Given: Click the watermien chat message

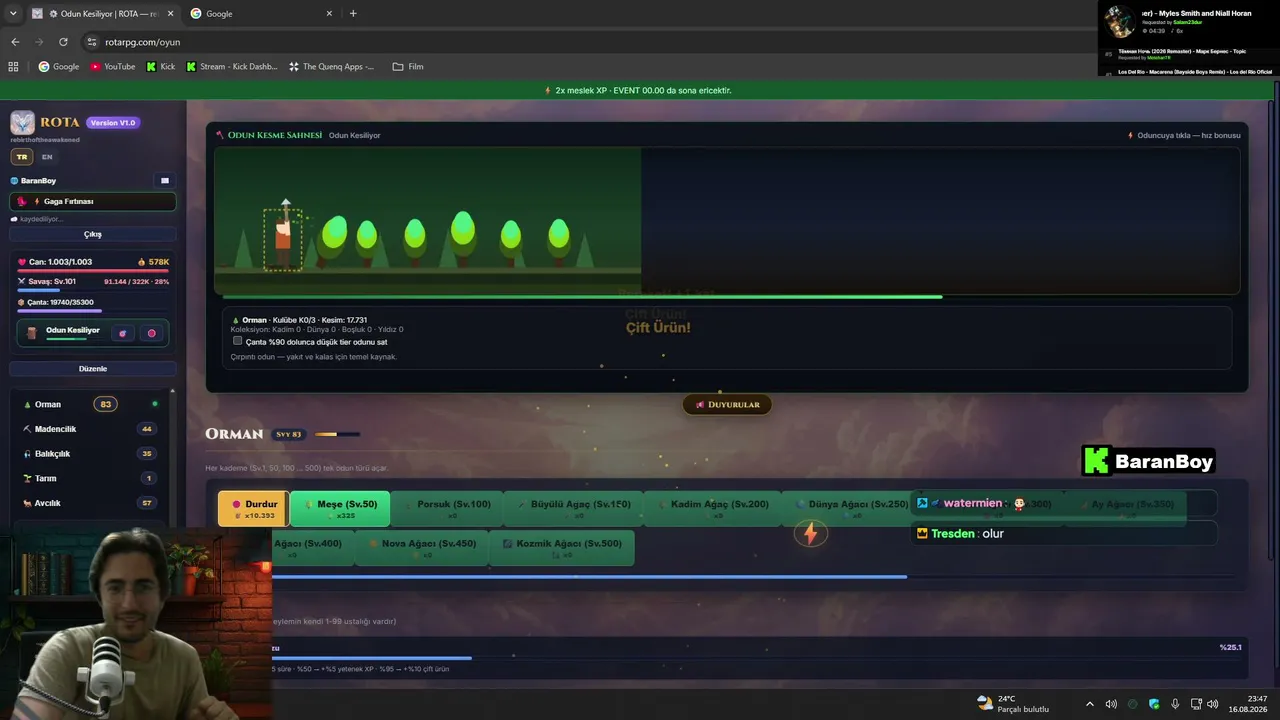Looking at the screenshot, I should click(1063, 504).
